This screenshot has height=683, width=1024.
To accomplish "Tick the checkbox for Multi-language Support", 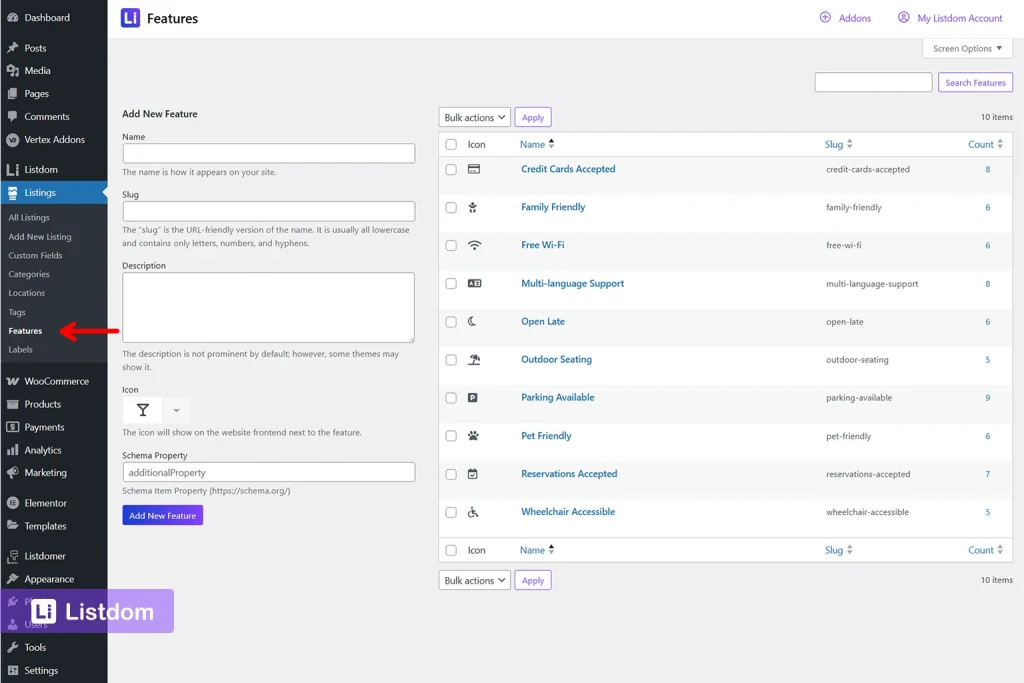I will (x=450, y=283).
